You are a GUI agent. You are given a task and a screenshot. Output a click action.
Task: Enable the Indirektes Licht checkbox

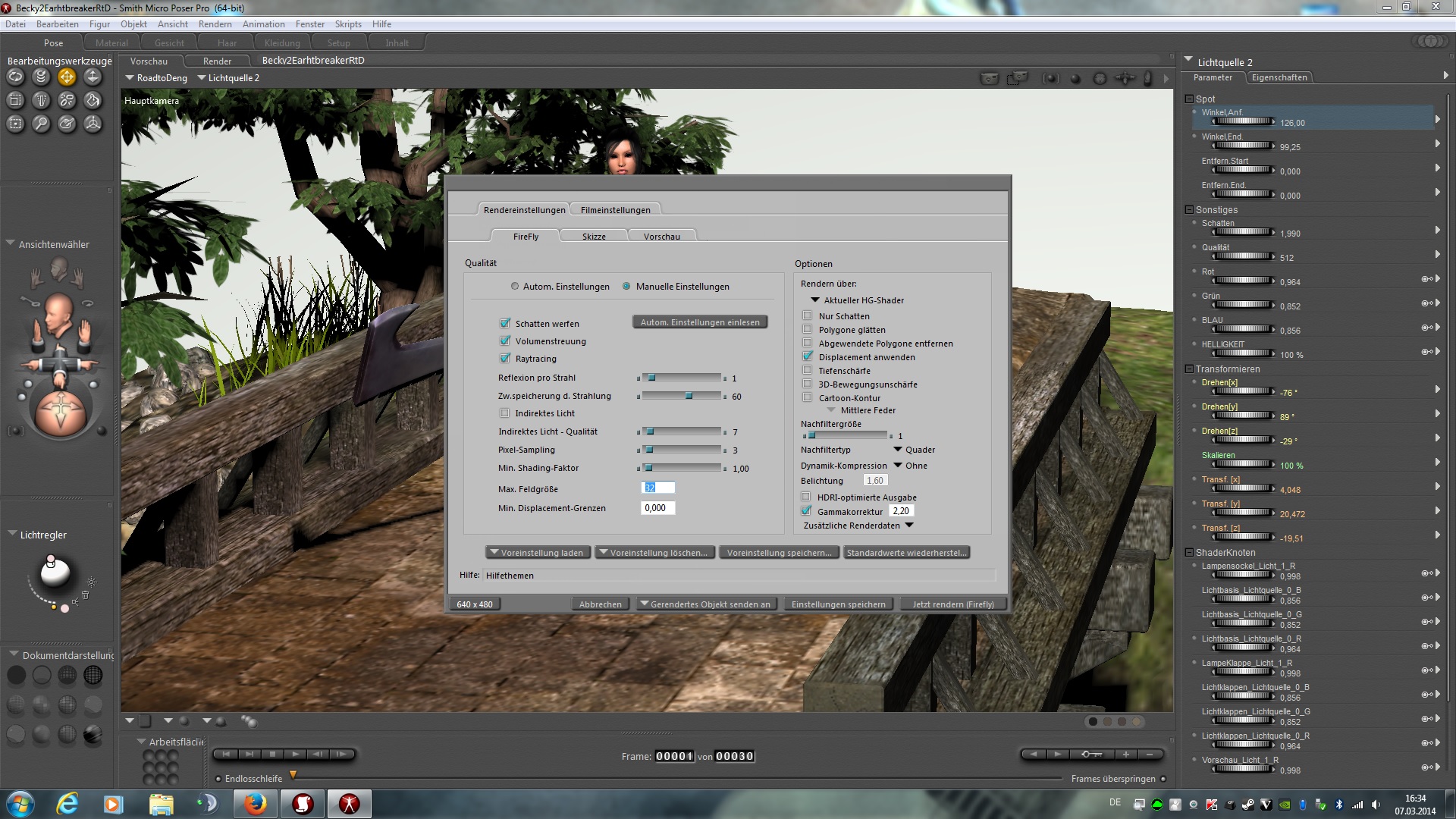505,413
